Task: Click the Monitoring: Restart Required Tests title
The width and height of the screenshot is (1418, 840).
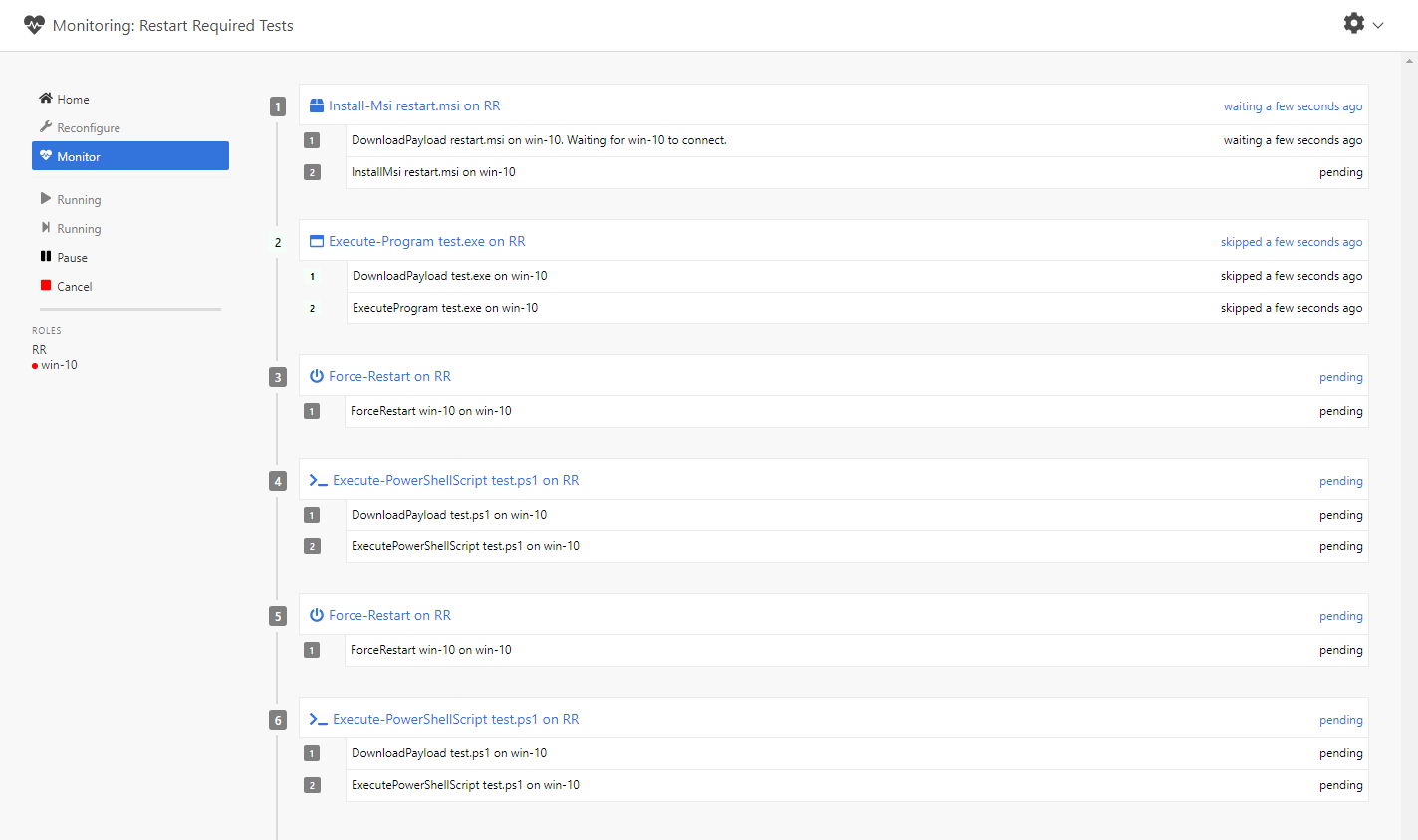Action: (x=173, y=26)
